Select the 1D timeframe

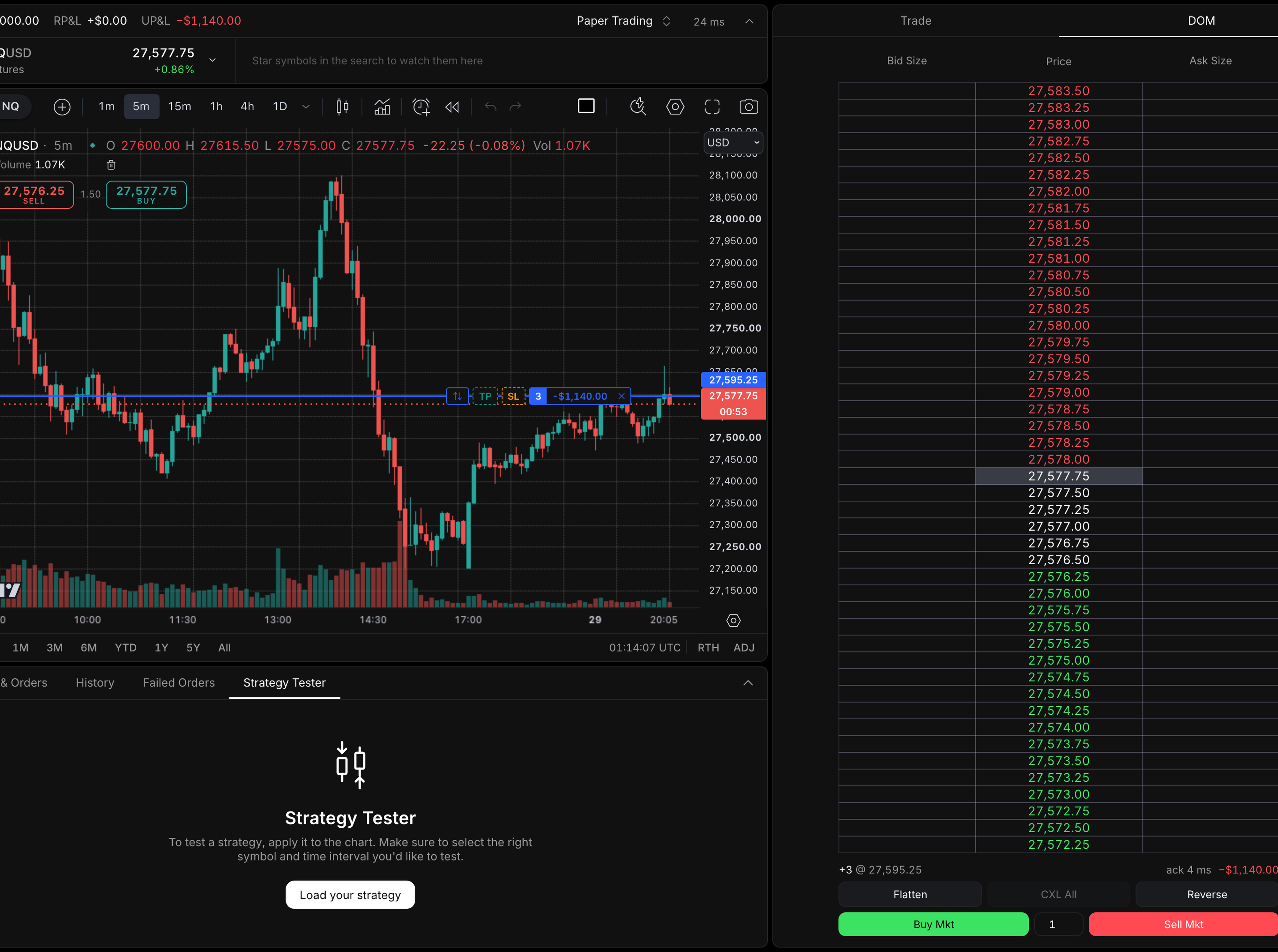coord(279,106)
